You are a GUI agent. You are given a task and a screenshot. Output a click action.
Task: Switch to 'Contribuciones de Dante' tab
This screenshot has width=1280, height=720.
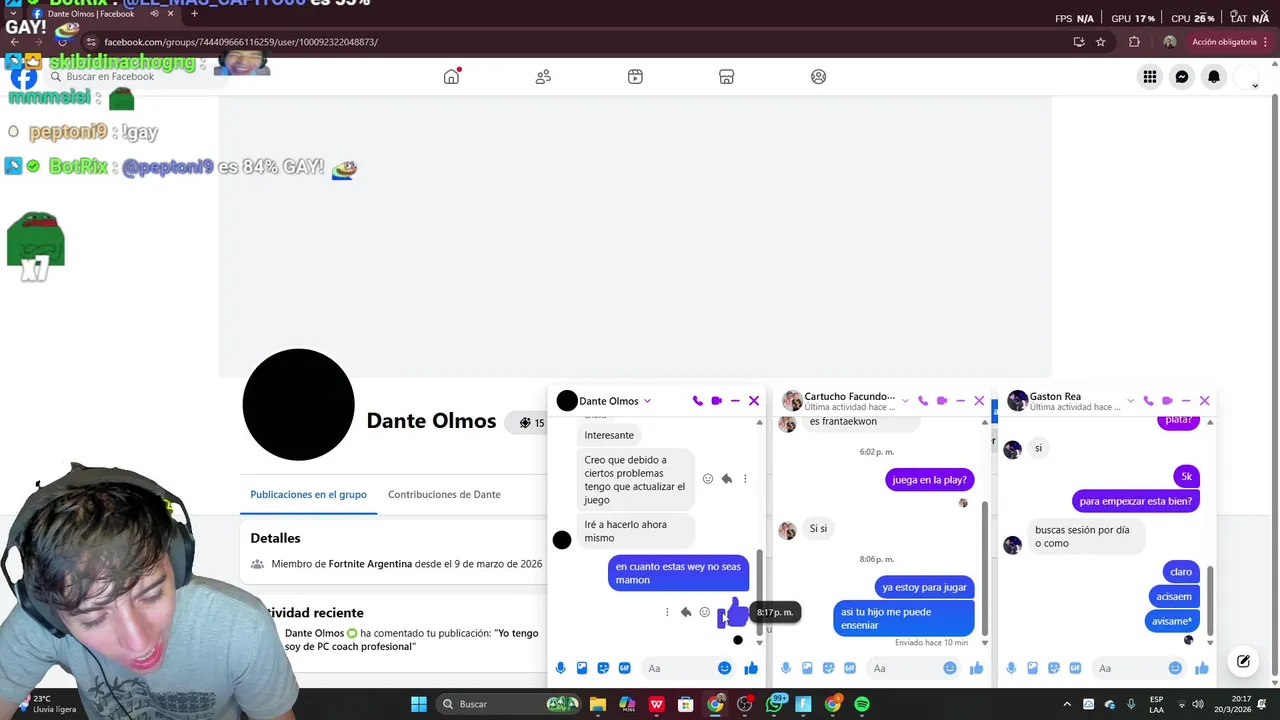pos(444,494)
